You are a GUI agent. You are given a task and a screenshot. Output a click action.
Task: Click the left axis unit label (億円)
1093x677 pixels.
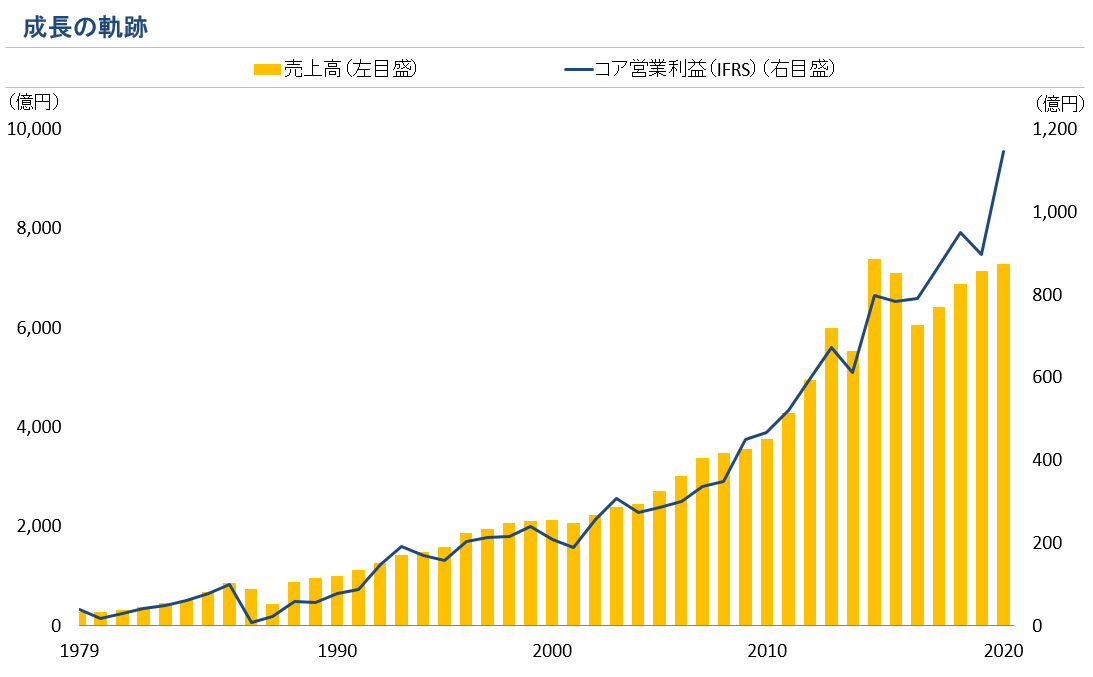tap(33, 102)
